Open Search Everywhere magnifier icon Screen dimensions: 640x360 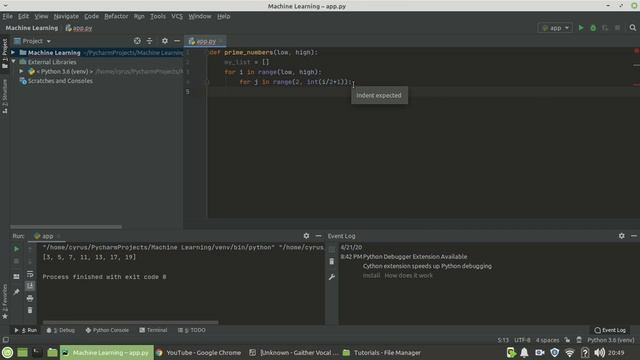[x=633, y=28]
